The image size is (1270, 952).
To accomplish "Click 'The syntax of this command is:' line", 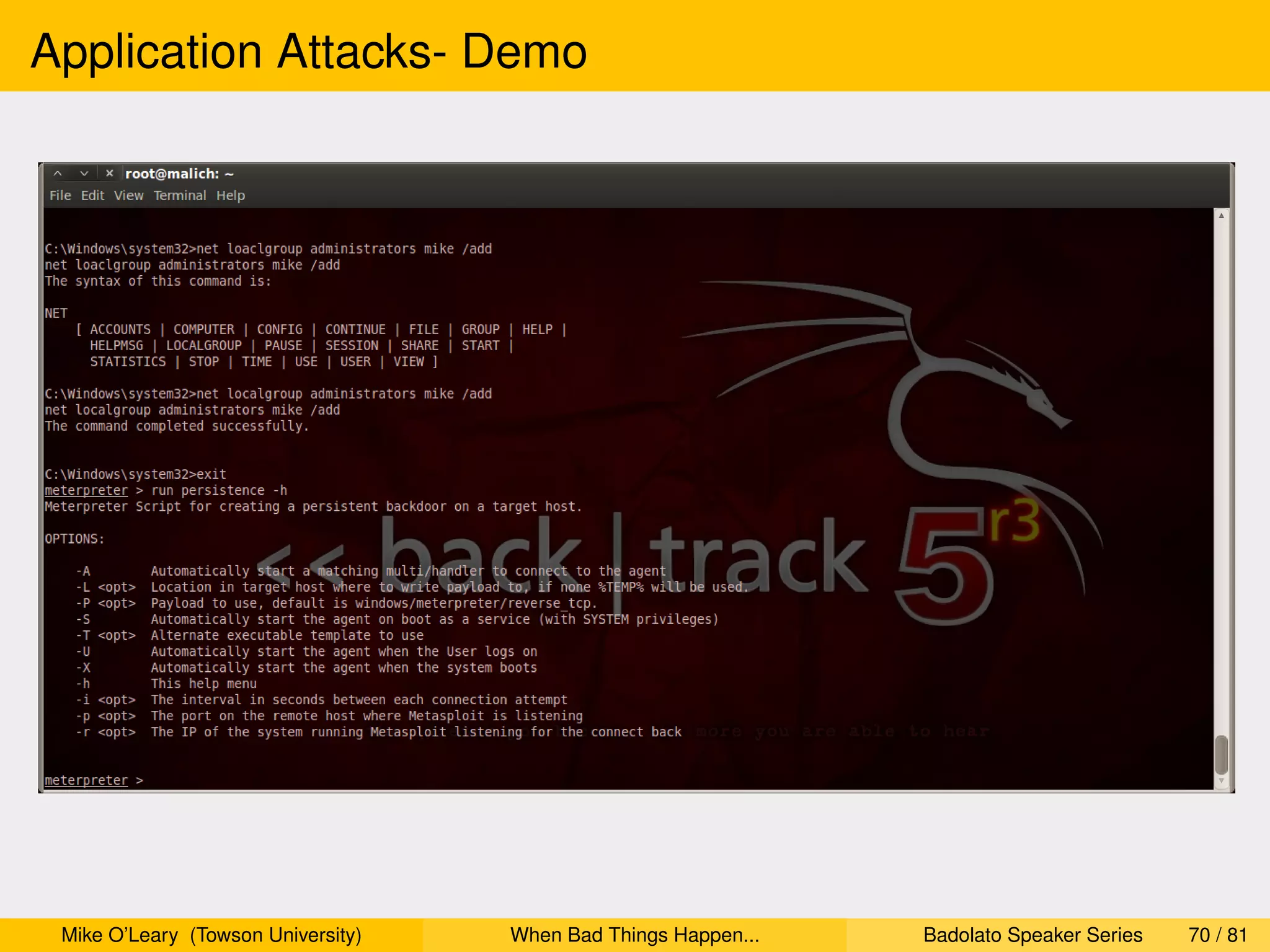I will coord(158,281).
